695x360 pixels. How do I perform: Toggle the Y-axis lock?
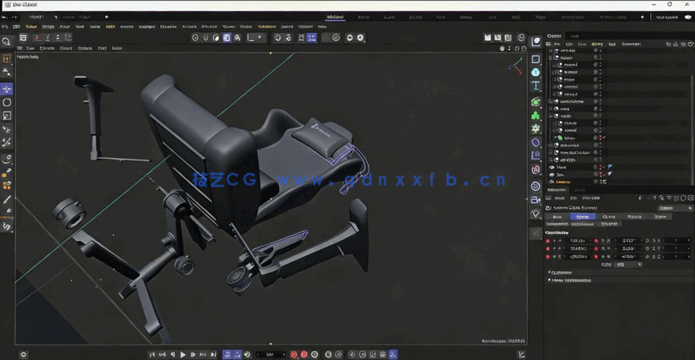click(47, 38)
